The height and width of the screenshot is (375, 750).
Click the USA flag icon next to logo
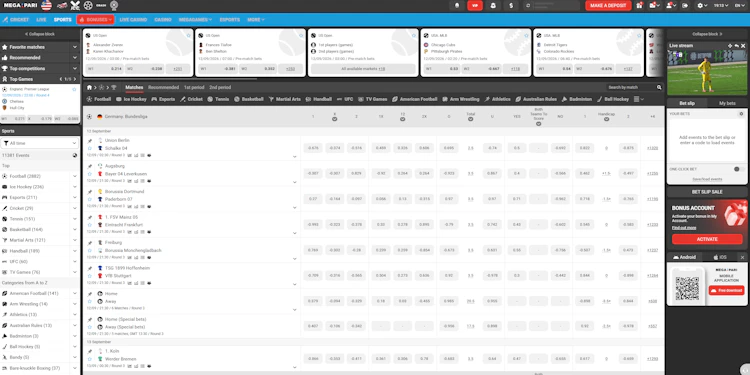pos(46,6)
